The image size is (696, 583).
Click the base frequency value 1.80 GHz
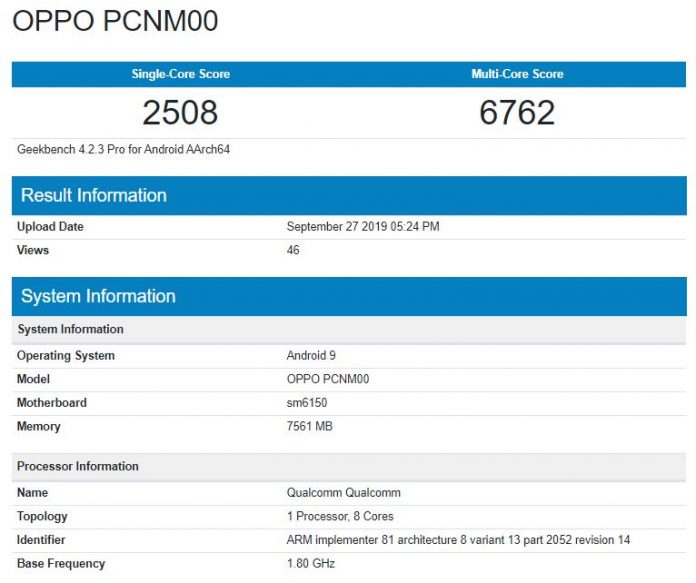click(311, 563)
